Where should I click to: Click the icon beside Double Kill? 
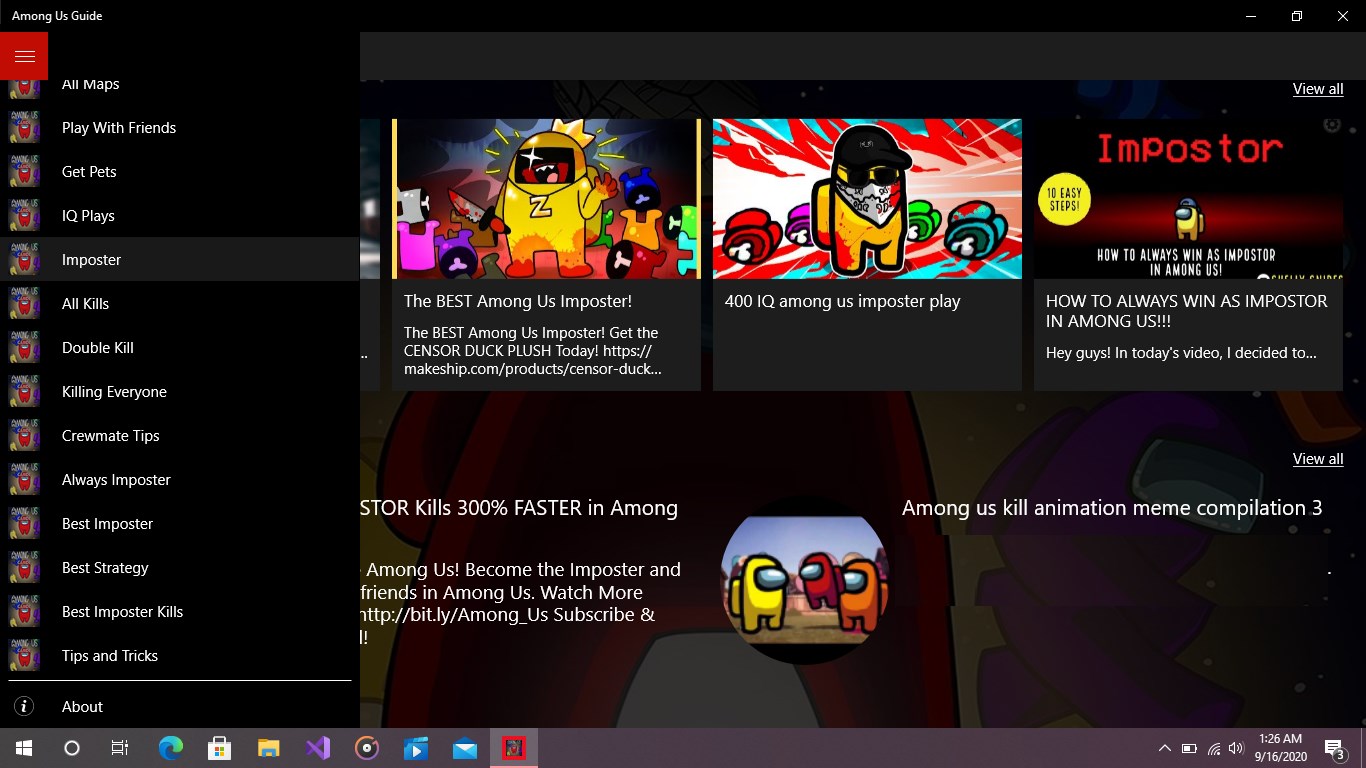tap(24, 348)
